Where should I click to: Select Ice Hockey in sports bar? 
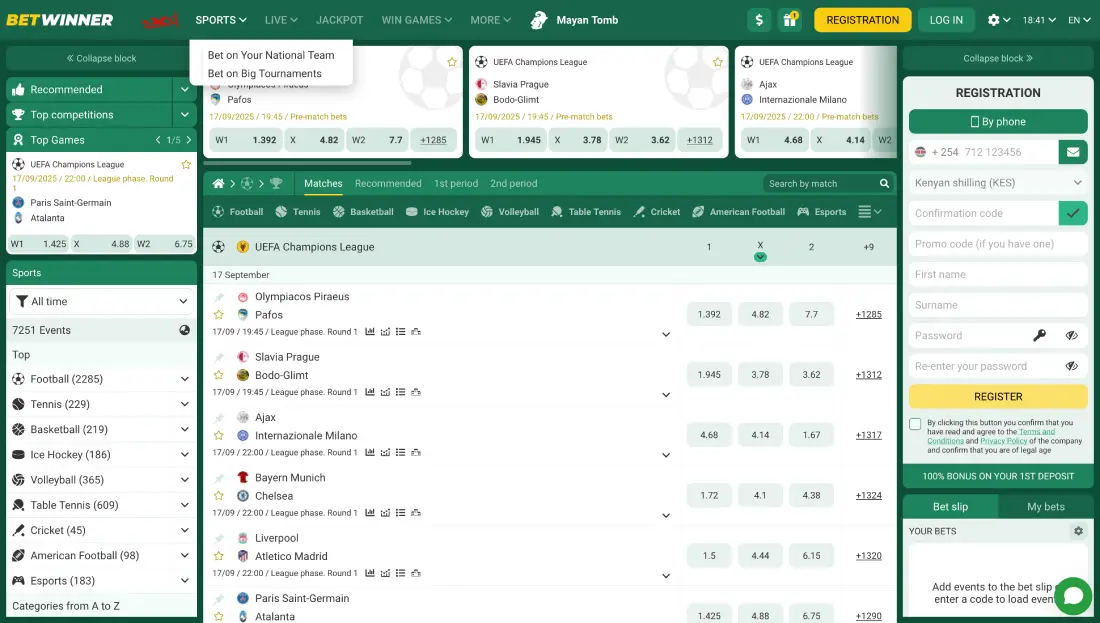click(437, 211)
